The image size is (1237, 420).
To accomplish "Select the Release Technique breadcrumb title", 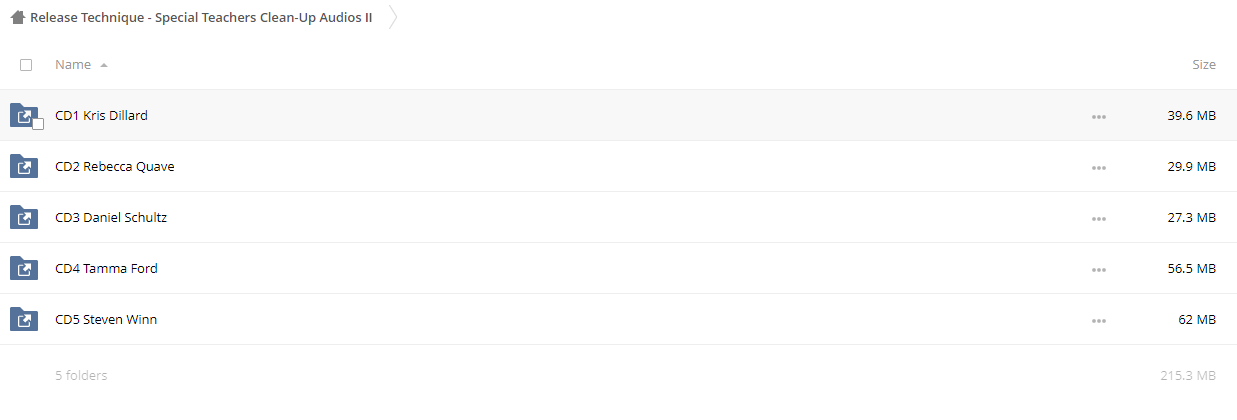I will pyautogui.click(x=201, y=18).
